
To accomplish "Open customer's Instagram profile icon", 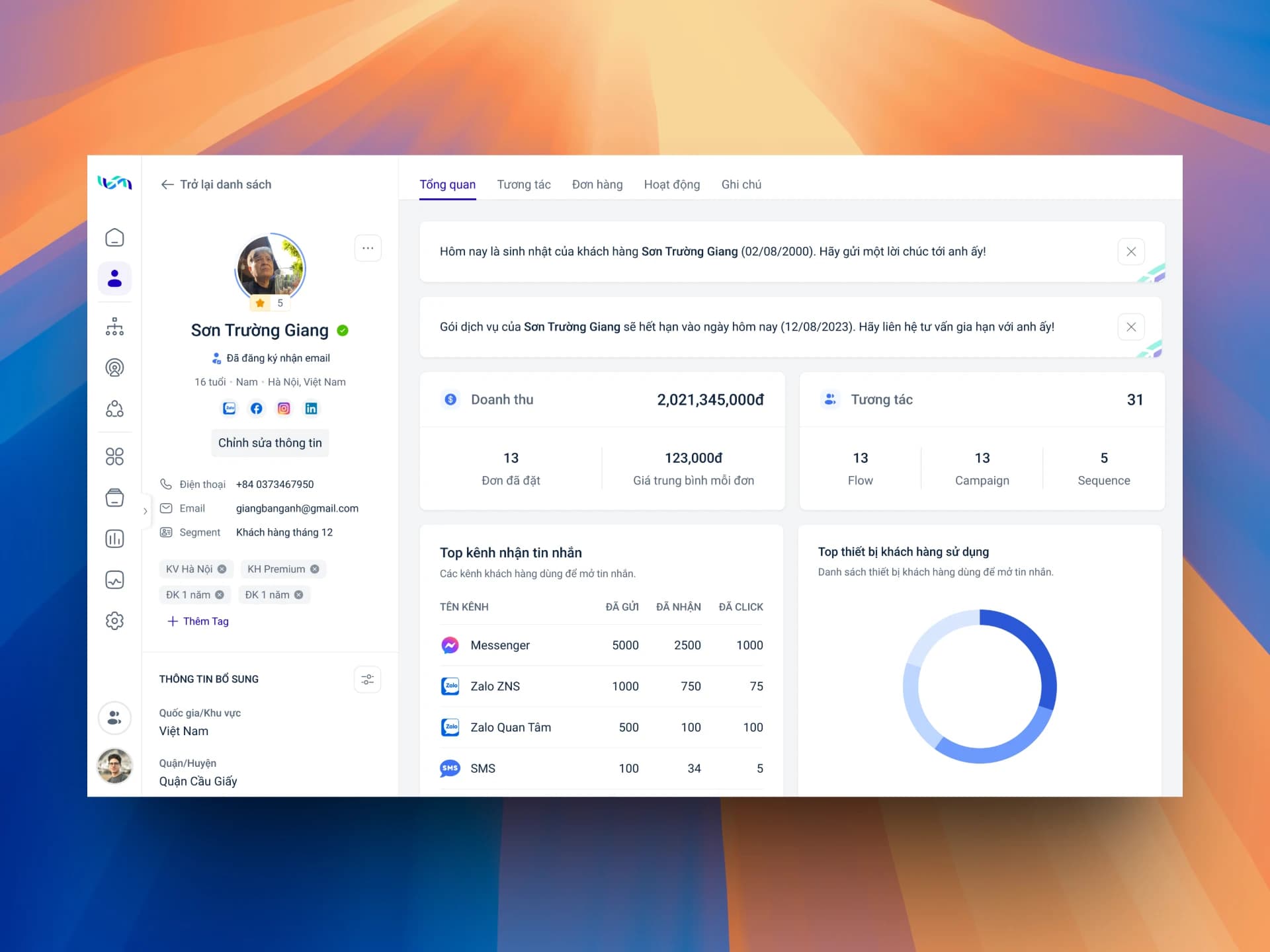I will pos(284,409).
